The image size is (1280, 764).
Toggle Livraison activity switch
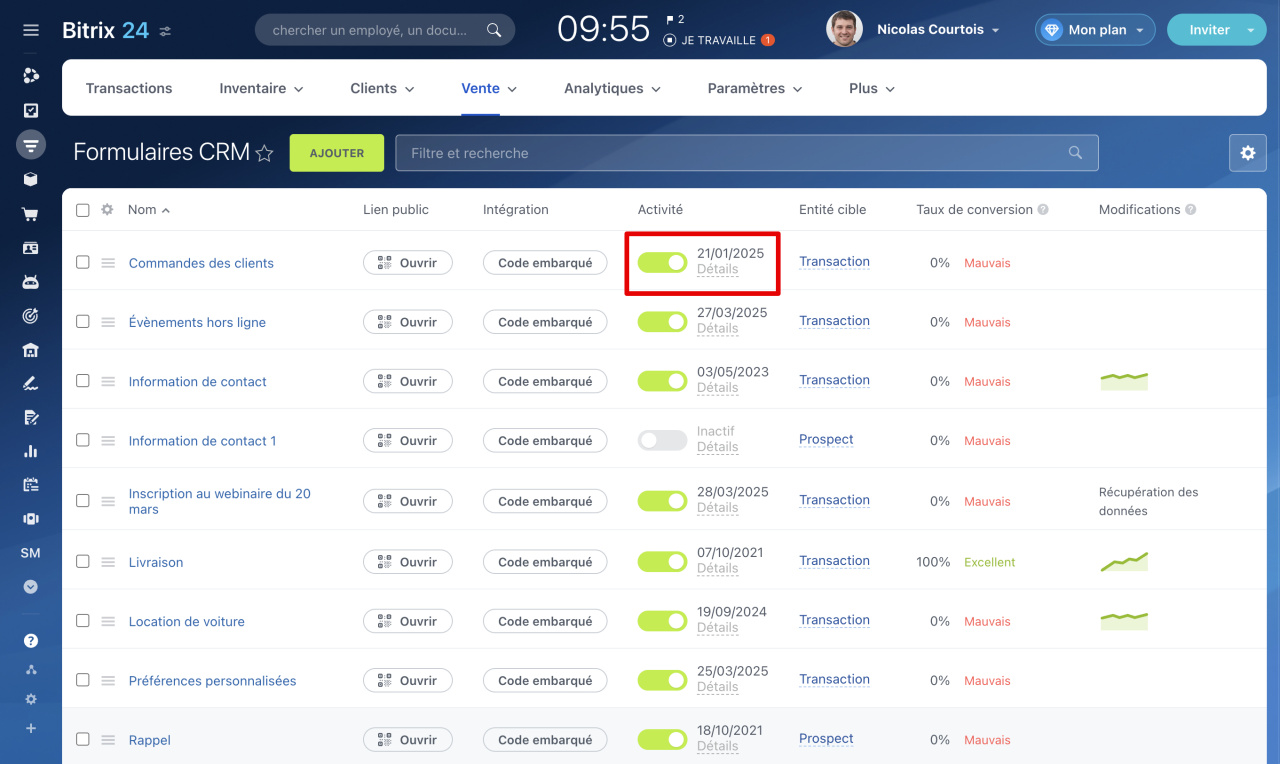pyautogui.click(x=662, y=562)
